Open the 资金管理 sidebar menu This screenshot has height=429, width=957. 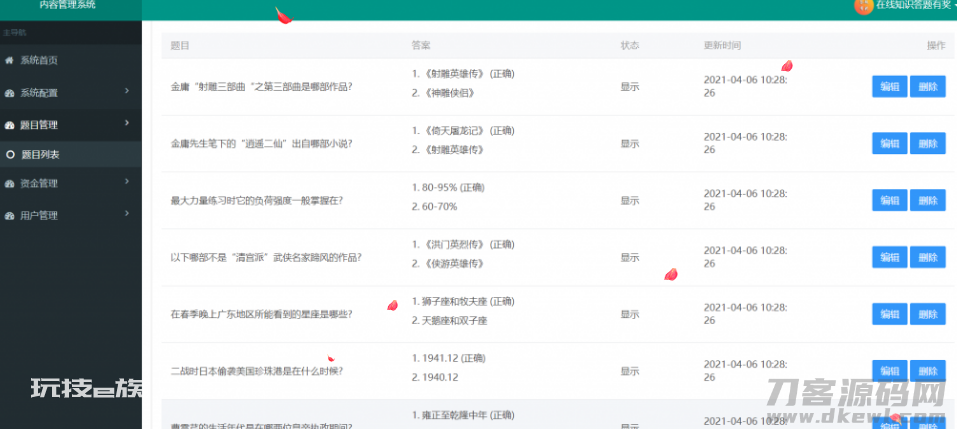point(71,184)
